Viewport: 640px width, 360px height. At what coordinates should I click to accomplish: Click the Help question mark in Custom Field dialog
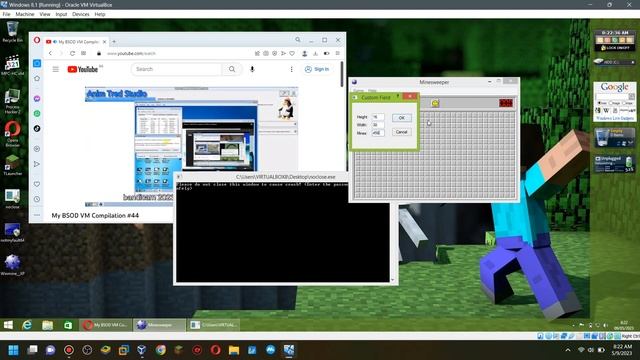click(398, 96)
